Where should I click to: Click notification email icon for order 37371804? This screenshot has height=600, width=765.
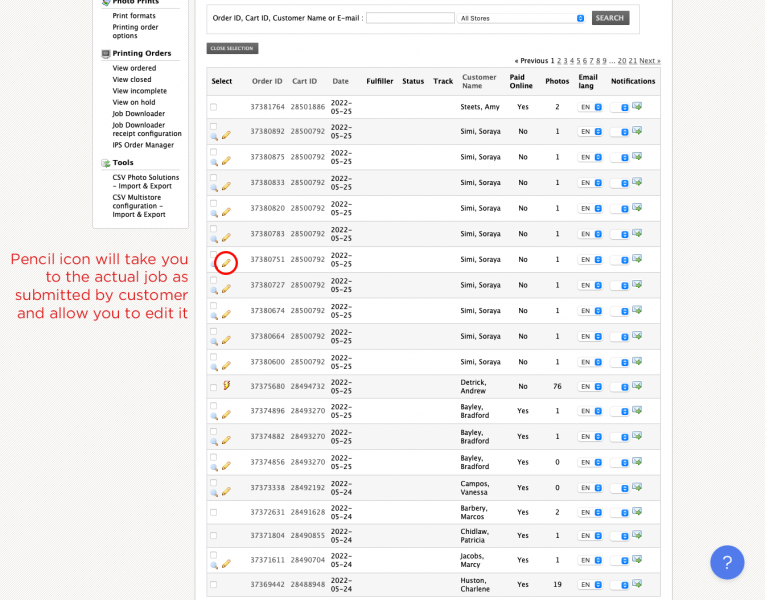pyautogui.click(x=637, y=535)
